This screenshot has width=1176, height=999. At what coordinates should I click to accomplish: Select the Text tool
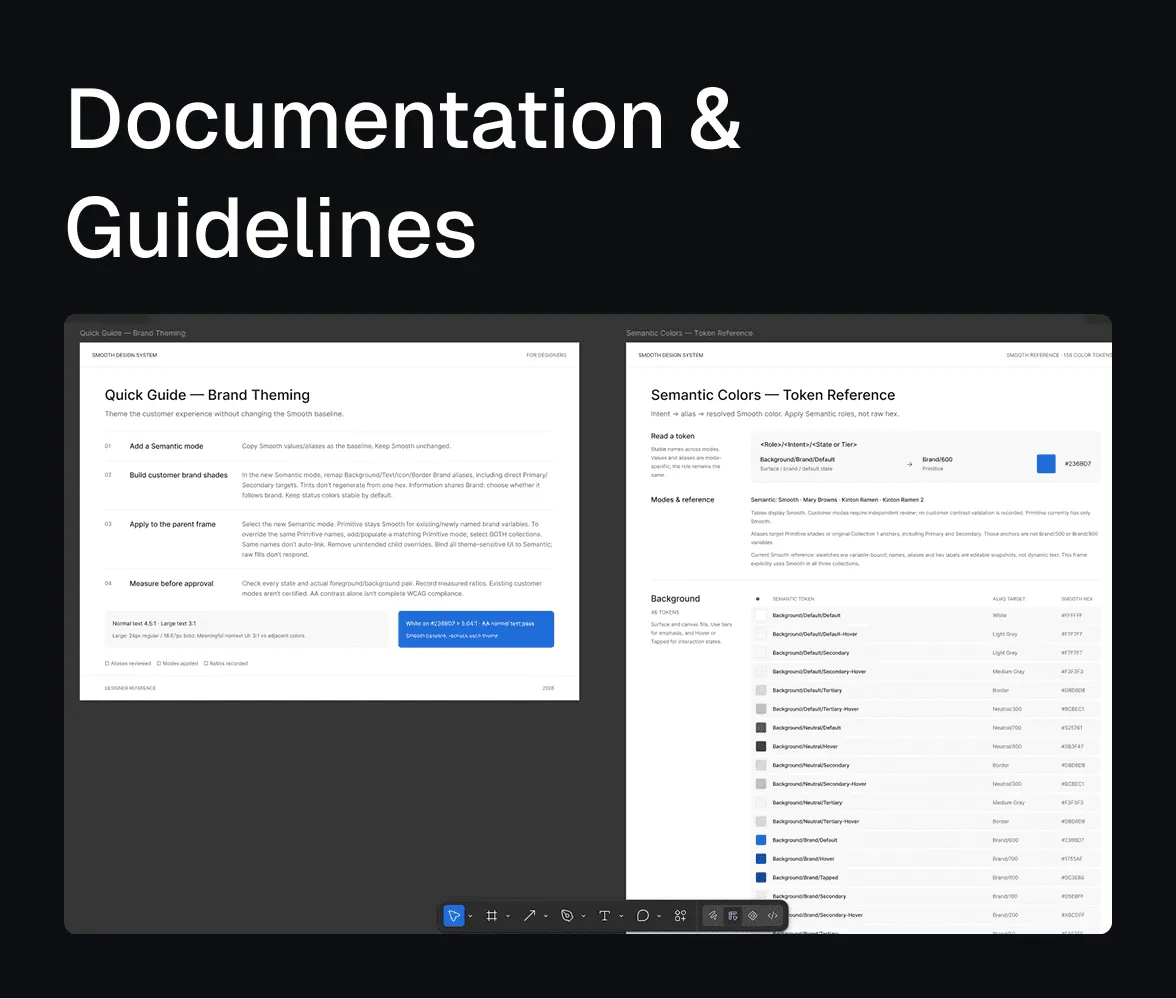[604, 916]
